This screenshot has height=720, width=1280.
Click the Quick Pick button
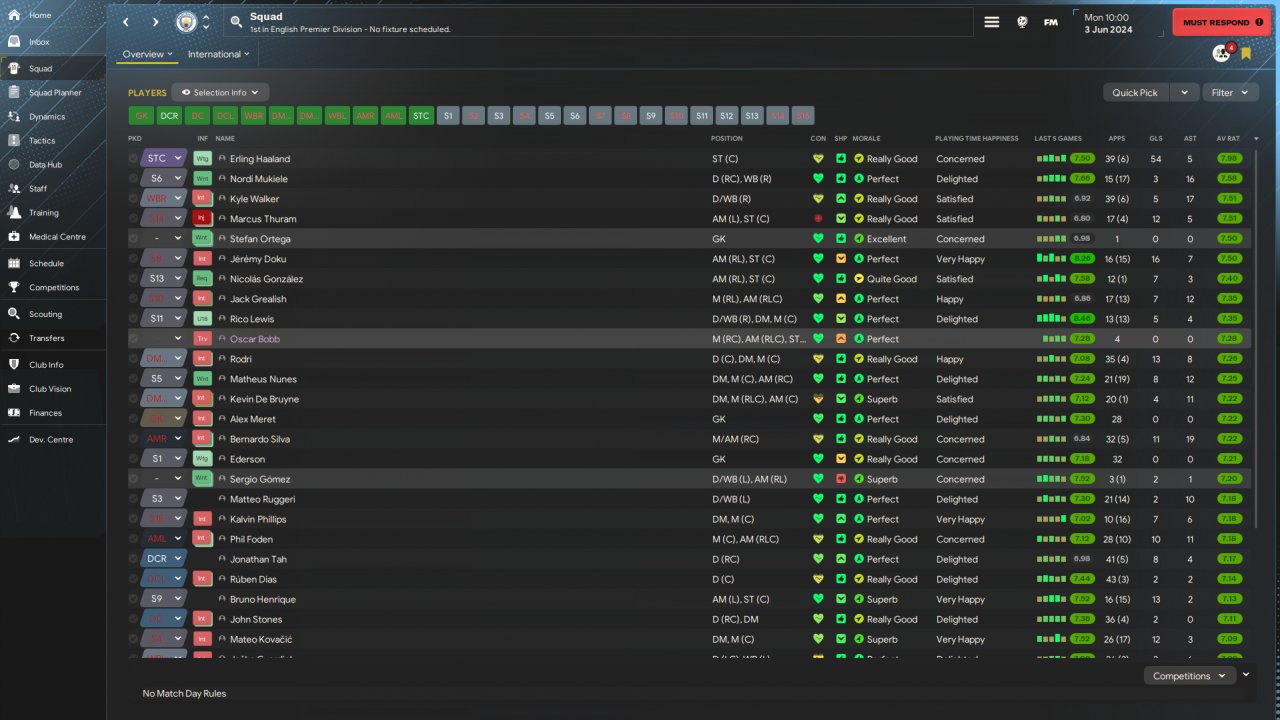pos(1135,92)
